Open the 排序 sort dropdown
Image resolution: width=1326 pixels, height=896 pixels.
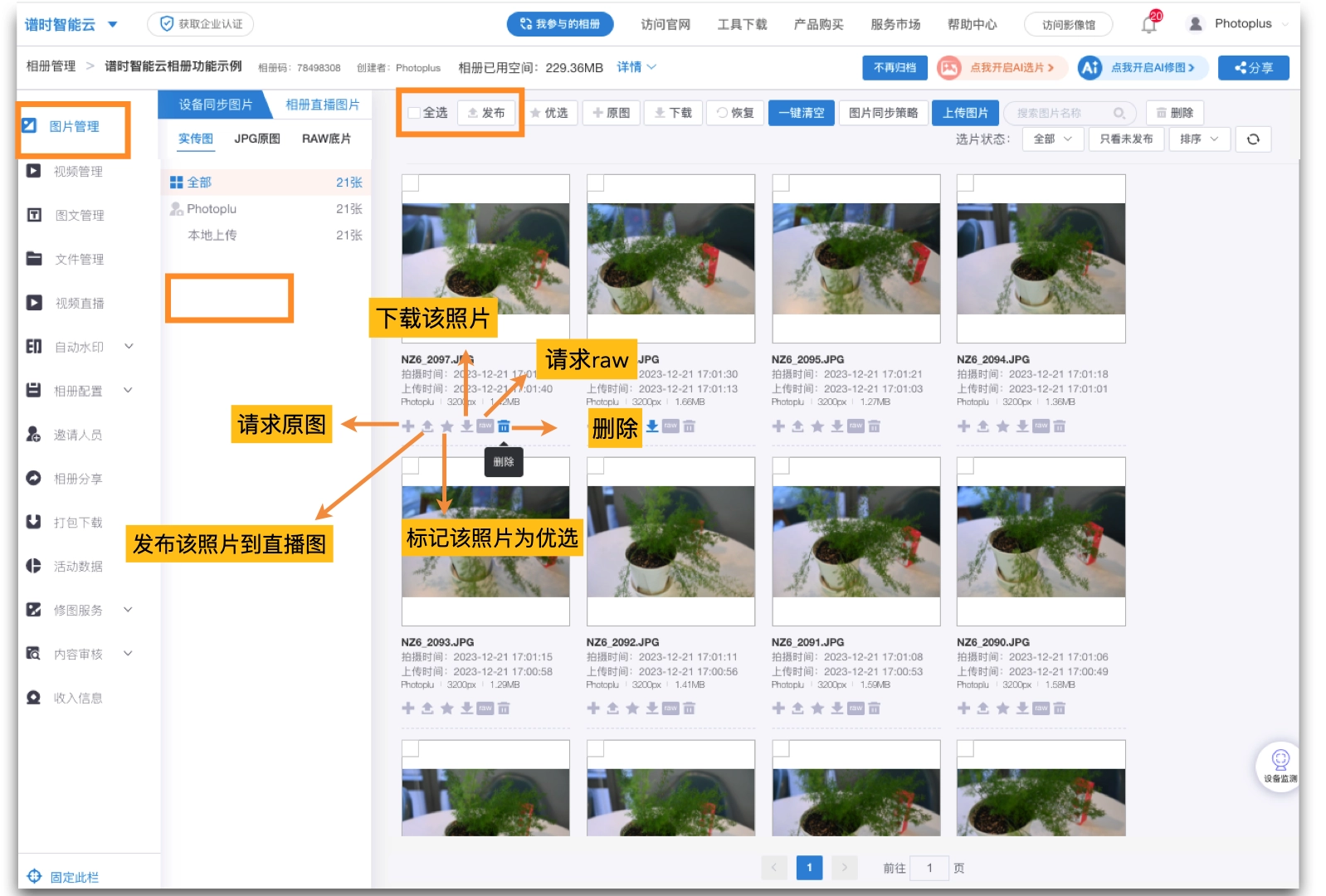click(1198, 139)
